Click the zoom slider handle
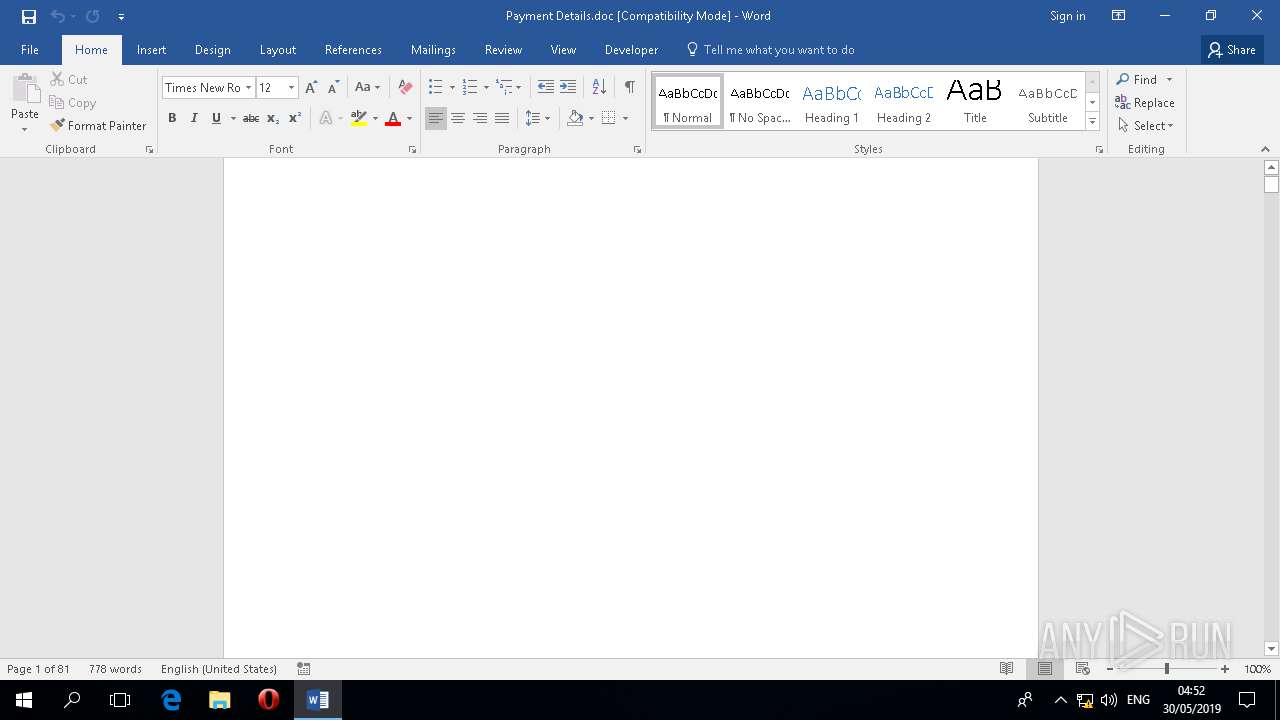The image size is (1280, 720). [1166, 669]
